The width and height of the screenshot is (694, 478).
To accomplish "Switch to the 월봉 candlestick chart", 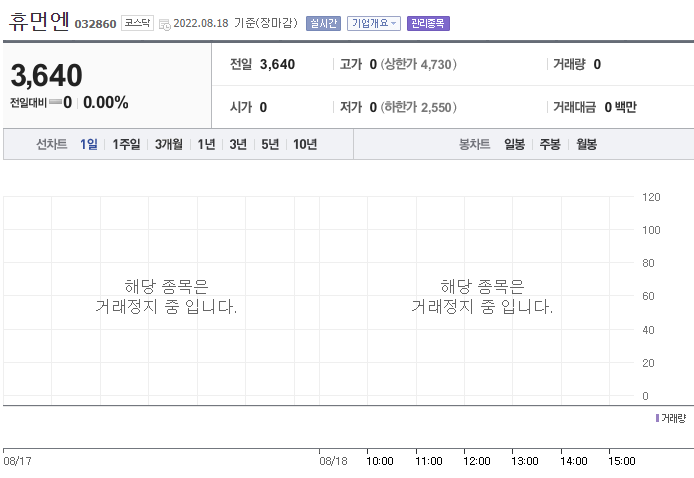I will click(586, 144).
